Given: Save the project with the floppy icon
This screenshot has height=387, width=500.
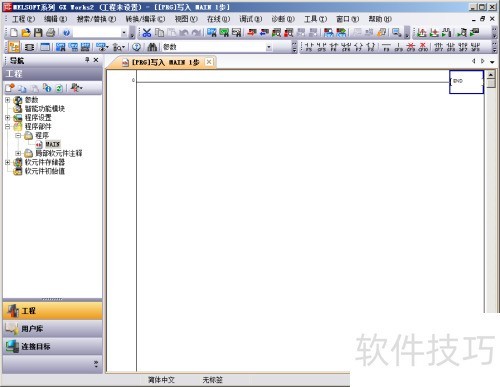Looking at the screenshot, I should click(38, 33).
